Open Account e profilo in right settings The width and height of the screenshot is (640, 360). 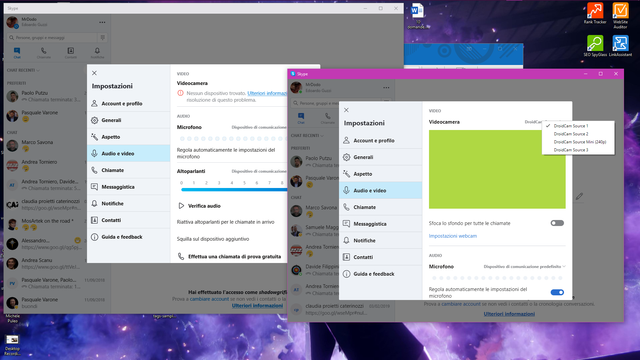380,140
